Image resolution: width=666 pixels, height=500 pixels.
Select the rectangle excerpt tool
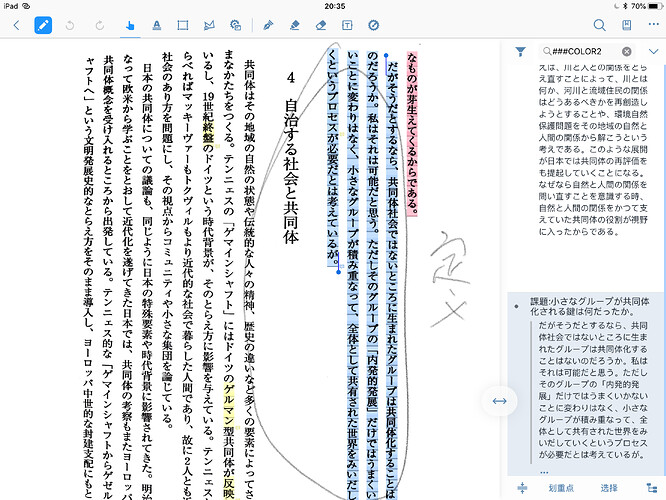pyautogui.click(x=183, y=25)
